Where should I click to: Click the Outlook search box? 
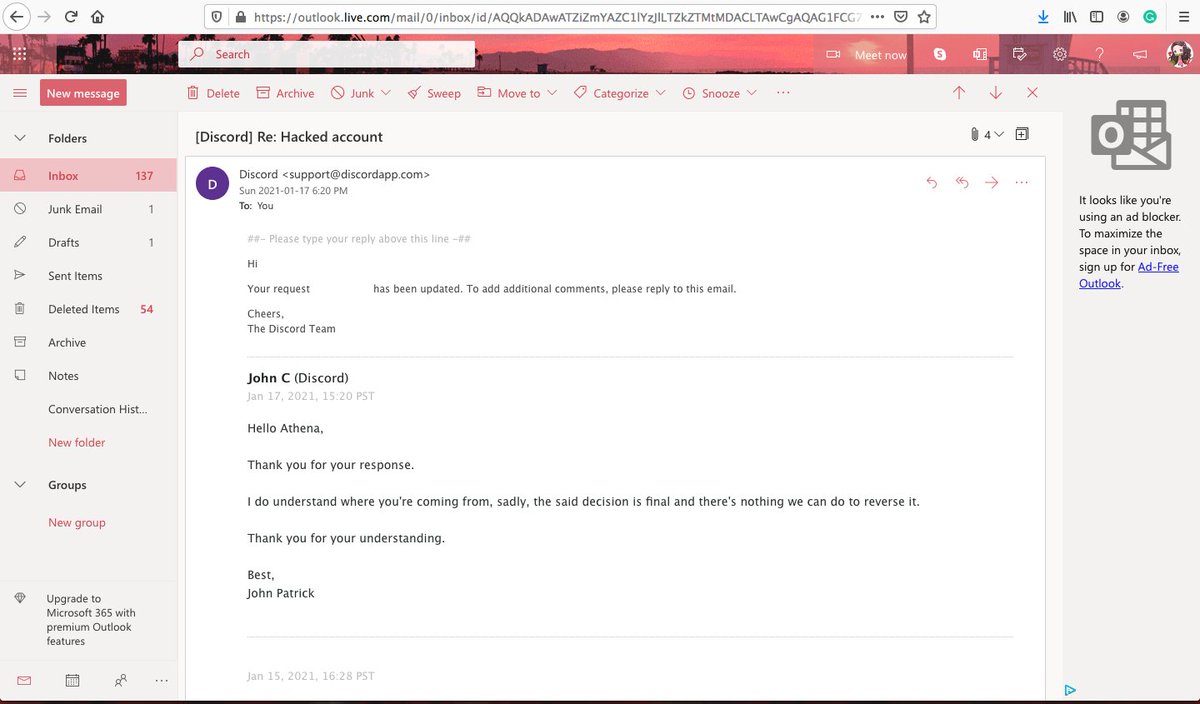point(326,54)
